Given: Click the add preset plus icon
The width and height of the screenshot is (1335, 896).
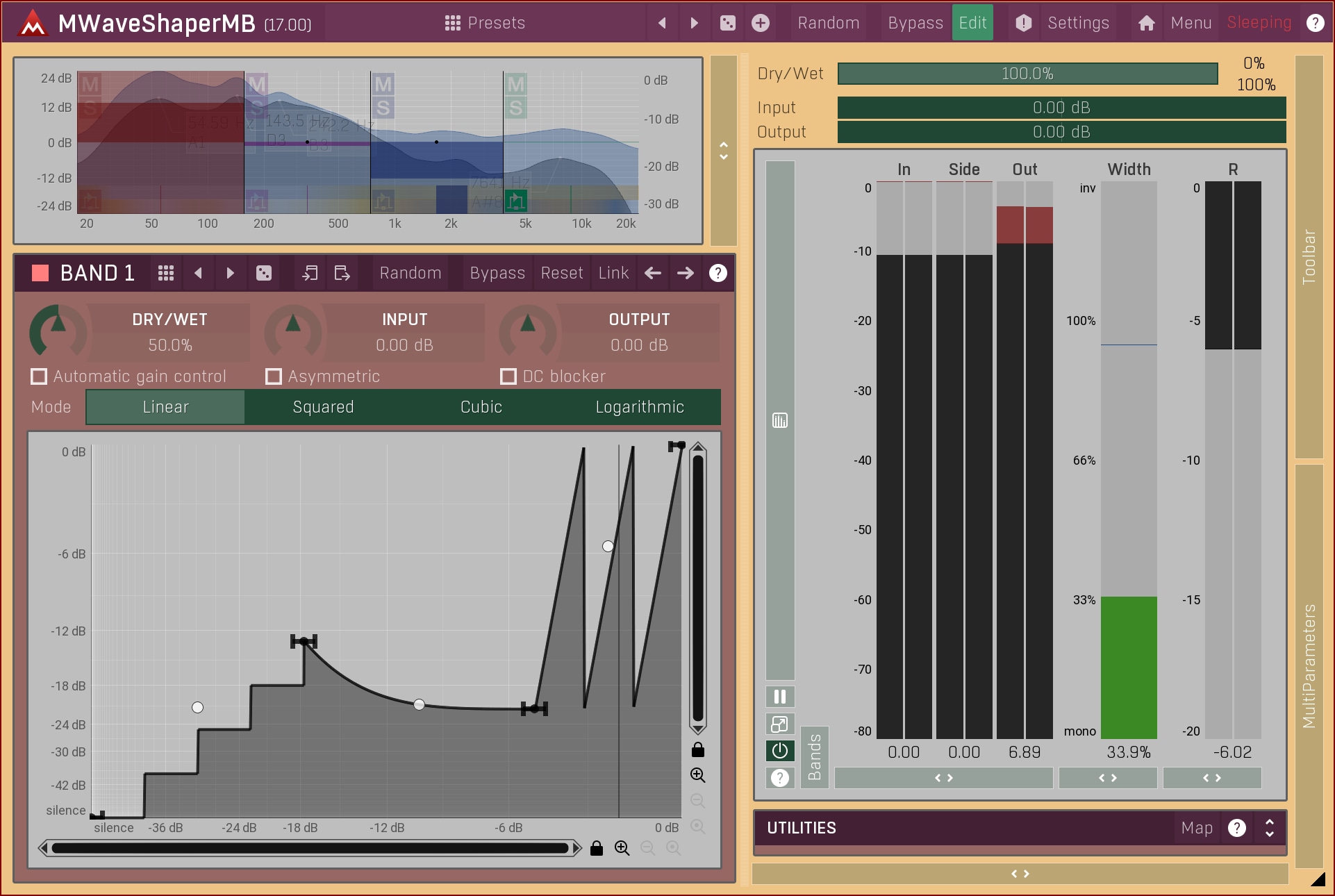Looking at the screenshot, I should point(761,23).
